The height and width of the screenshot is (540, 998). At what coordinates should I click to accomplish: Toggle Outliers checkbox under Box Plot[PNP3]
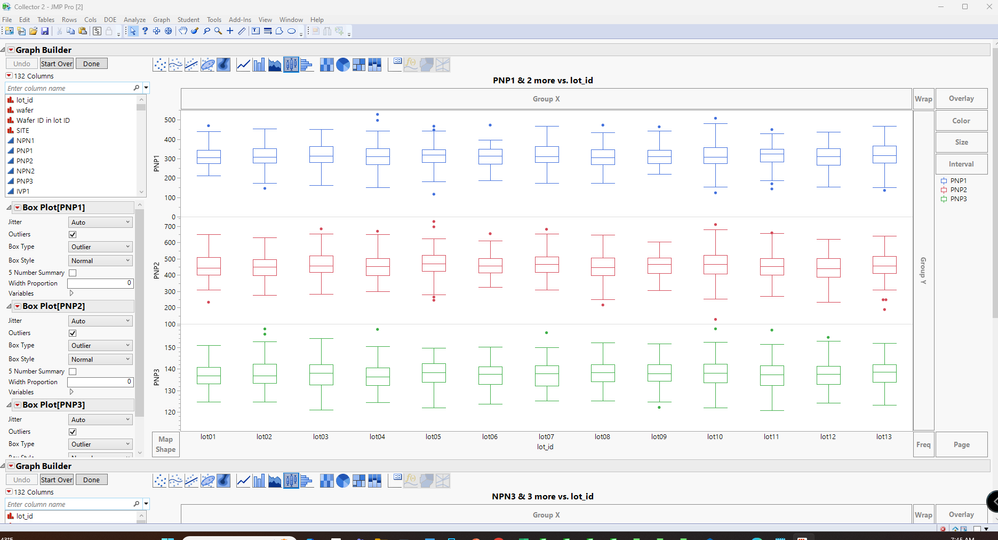click(x=73, y=432)
